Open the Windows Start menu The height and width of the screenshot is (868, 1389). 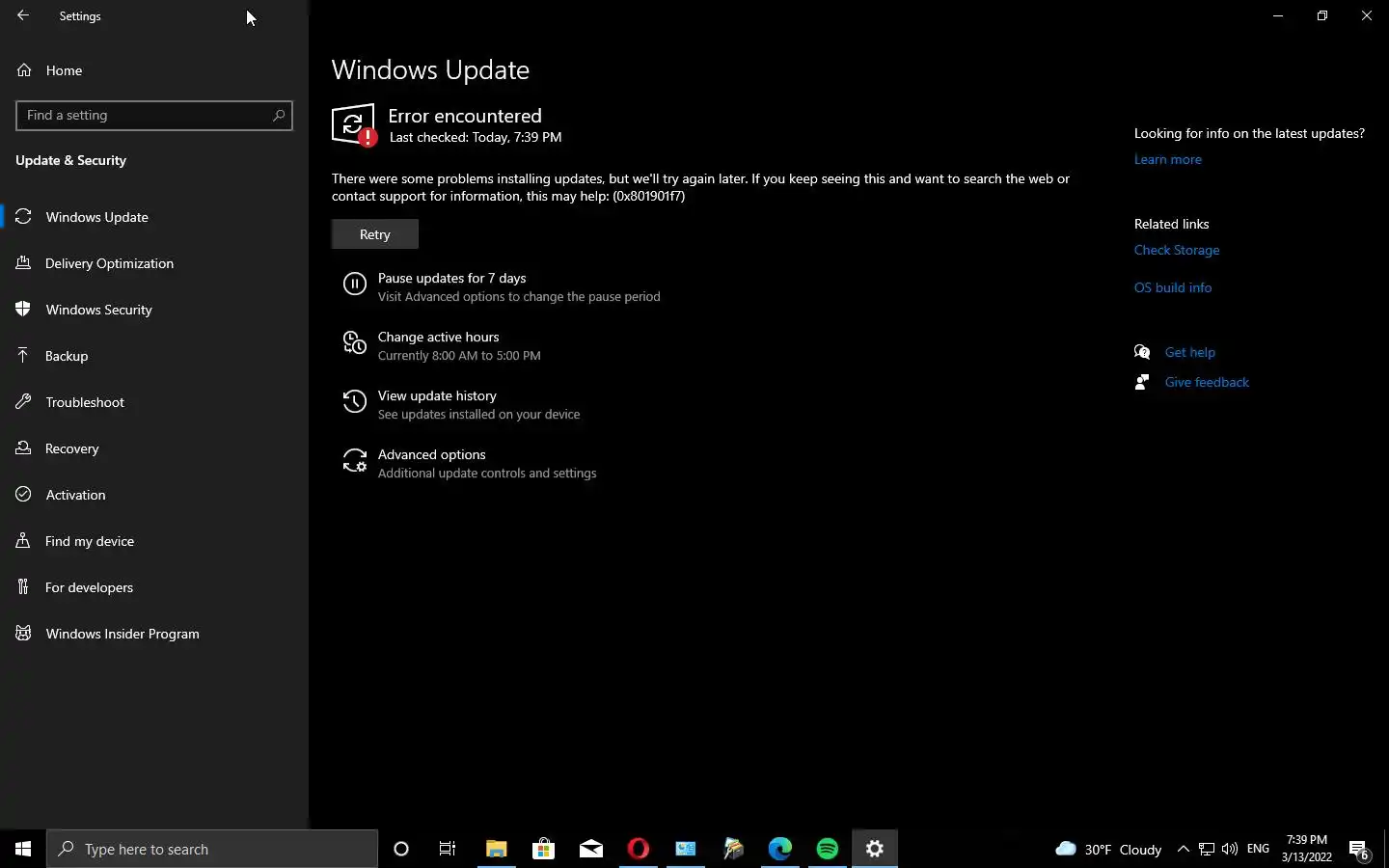(x=23, y=849)
